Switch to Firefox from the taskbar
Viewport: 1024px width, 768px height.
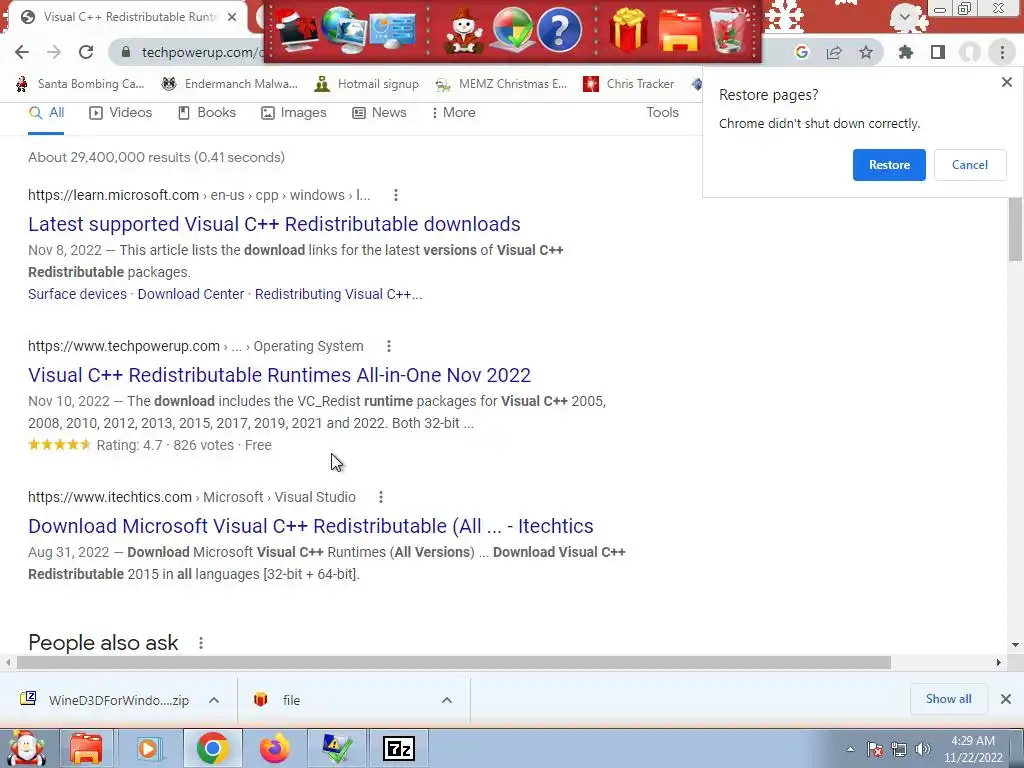click(275, 748)
